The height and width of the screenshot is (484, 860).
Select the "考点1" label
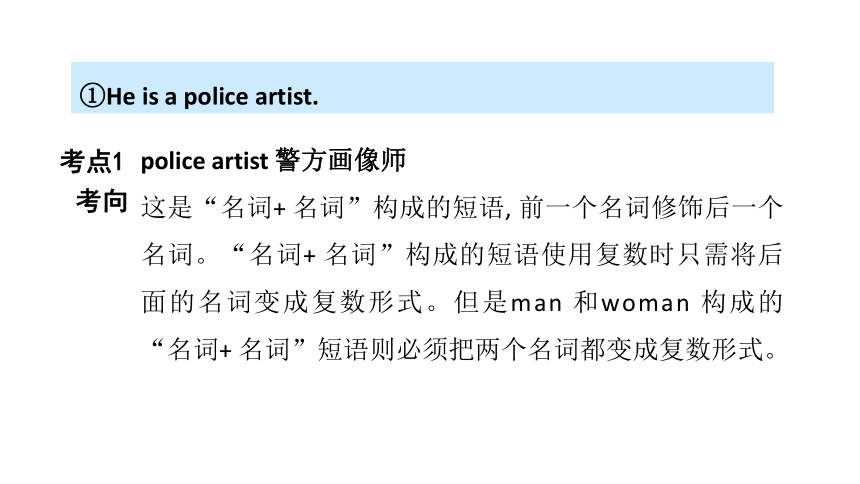91,162
